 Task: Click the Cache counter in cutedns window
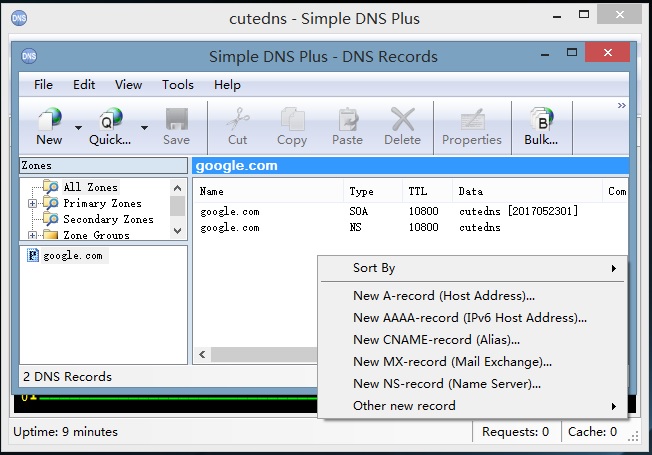coord(593,432)
